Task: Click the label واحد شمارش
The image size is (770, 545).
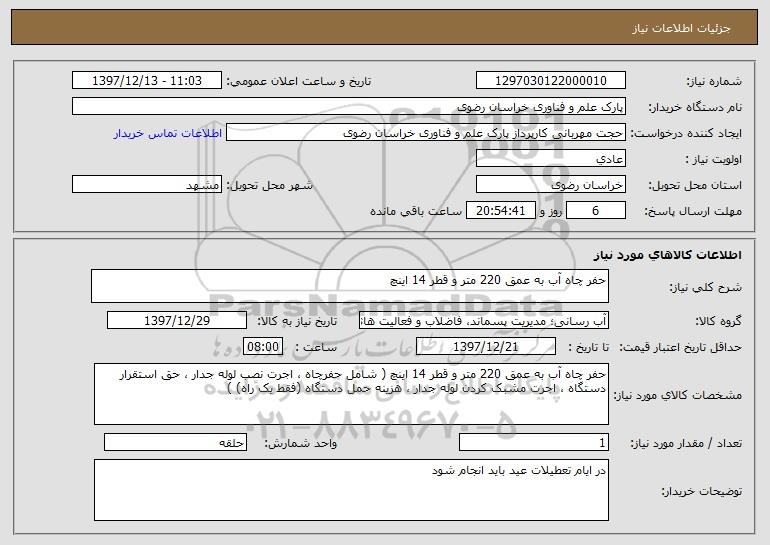Action: tap(301, 443)
